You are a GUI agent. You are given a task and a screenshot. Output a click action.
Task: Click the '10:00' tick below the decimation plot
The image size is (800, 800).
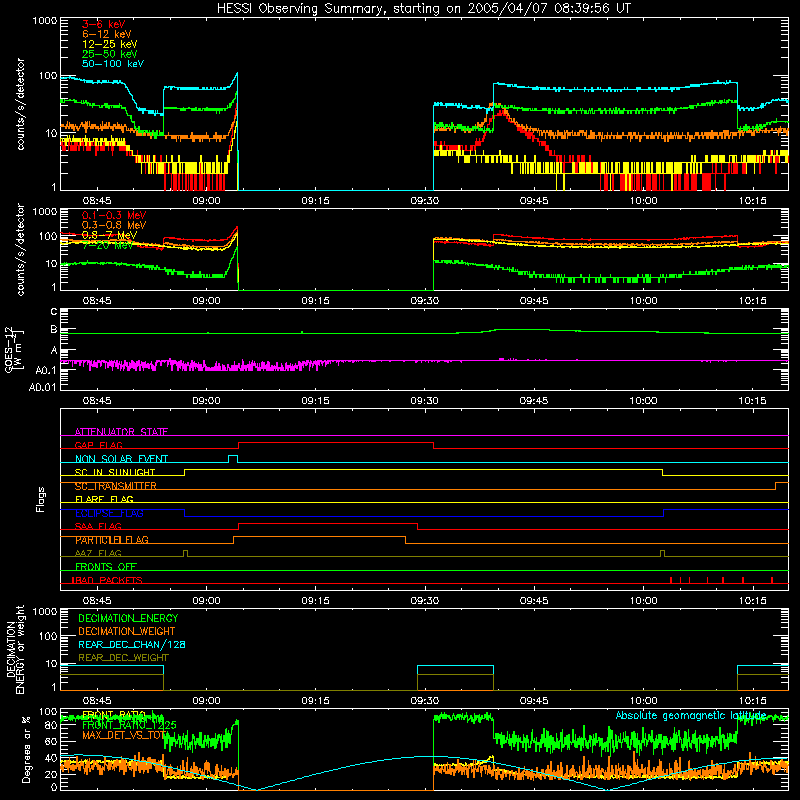[643, 701]
